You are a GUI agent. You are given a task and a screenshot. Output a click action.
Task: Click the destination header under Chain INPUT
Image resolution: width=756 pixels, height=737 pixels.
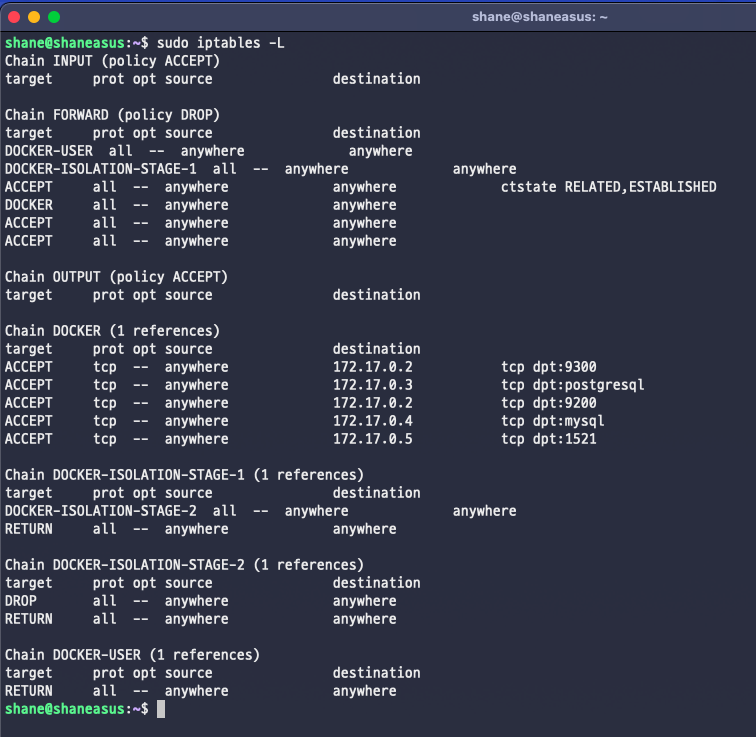(x=377, y=79)
